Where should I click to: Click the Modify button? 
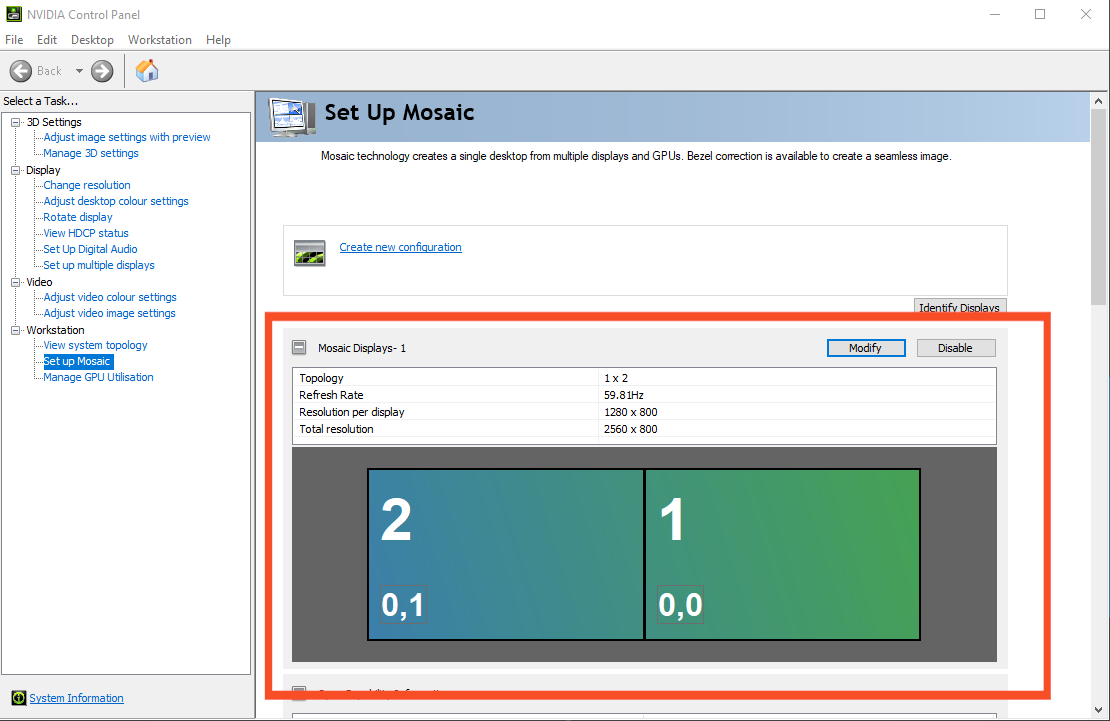tap(866, 348)
